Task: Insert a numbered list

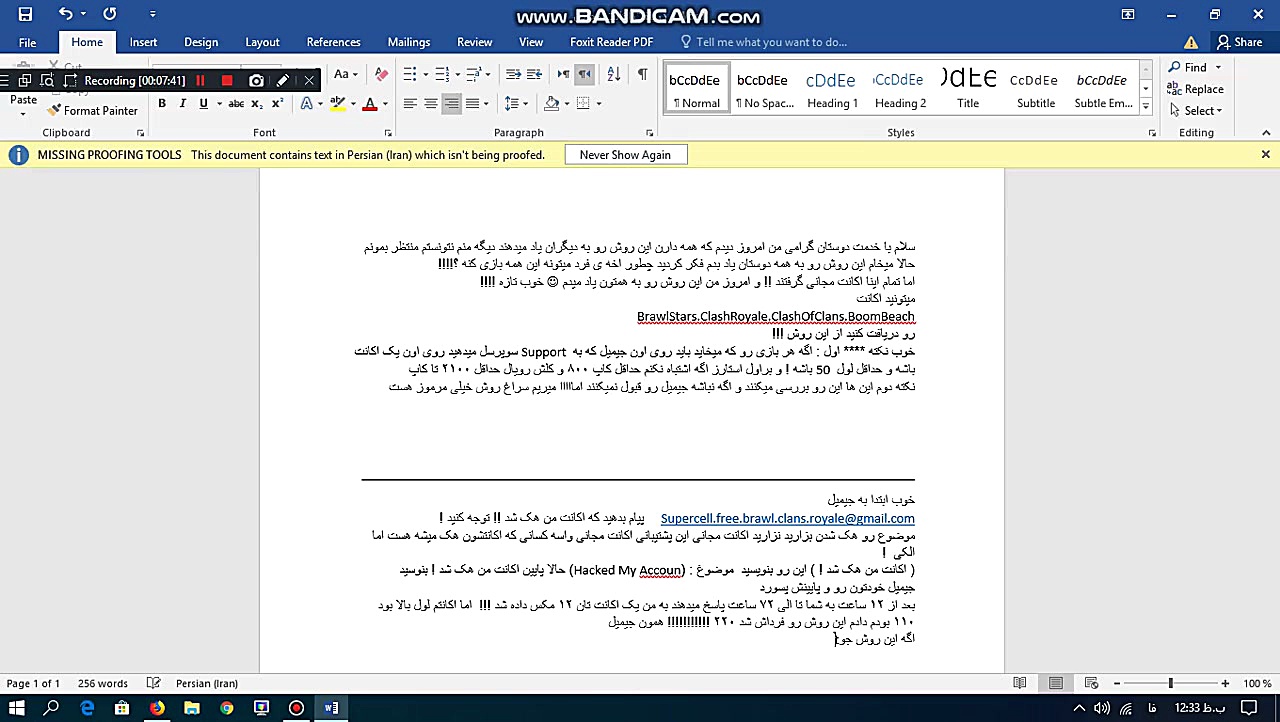Action: (441, 74)
